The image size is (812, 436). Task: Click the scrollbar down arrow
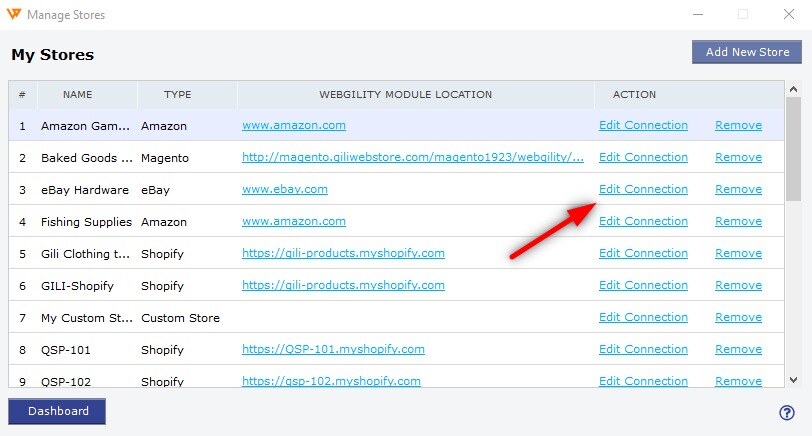point(793,380)
